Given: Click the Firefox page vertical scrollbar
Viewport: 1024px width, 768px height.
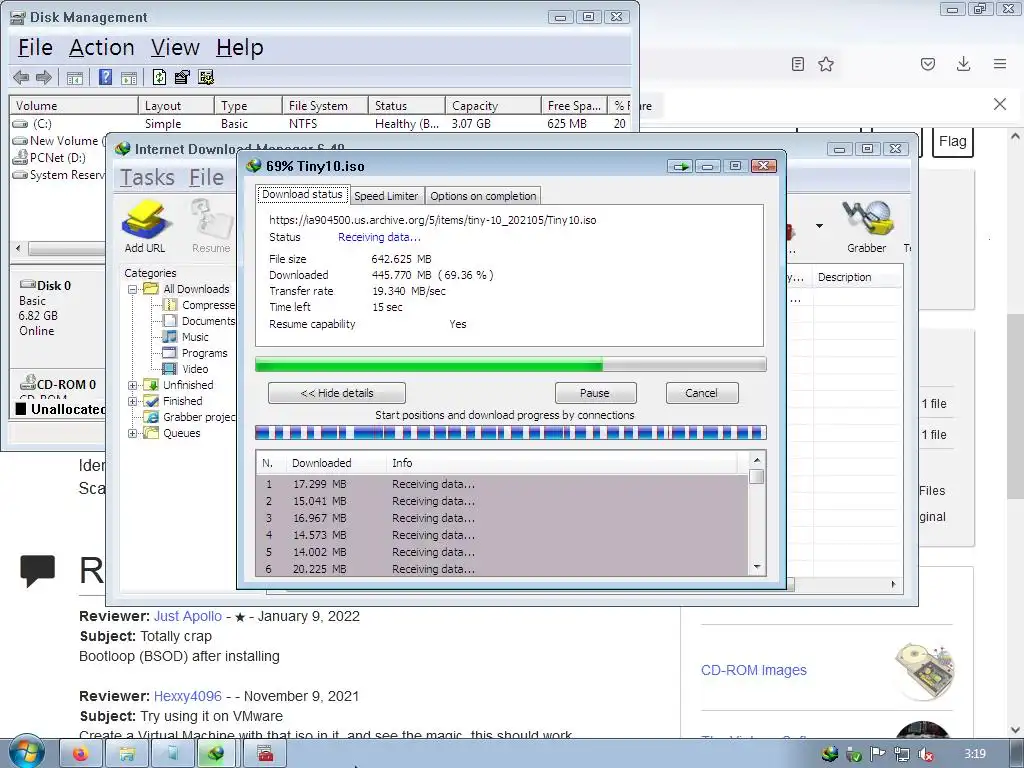Looking at the screenshot, I should (1015, 406).
